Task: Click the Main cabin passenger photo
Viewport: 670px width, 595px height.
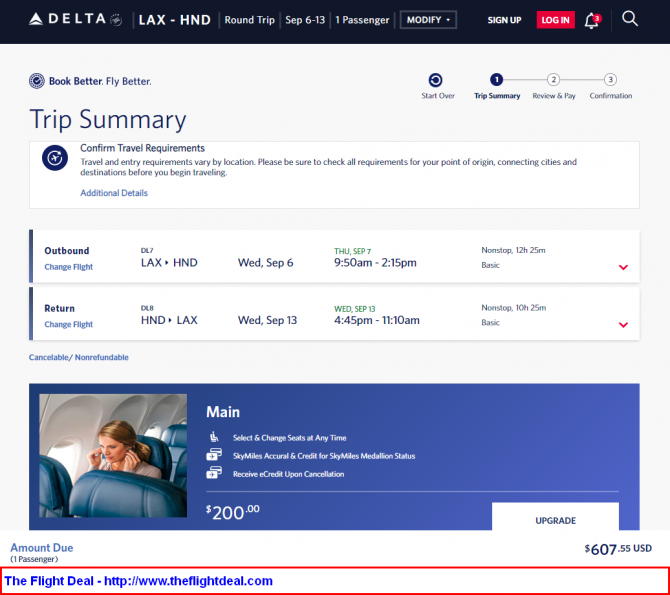Action: pyautogui.click(x=113, y=455)
